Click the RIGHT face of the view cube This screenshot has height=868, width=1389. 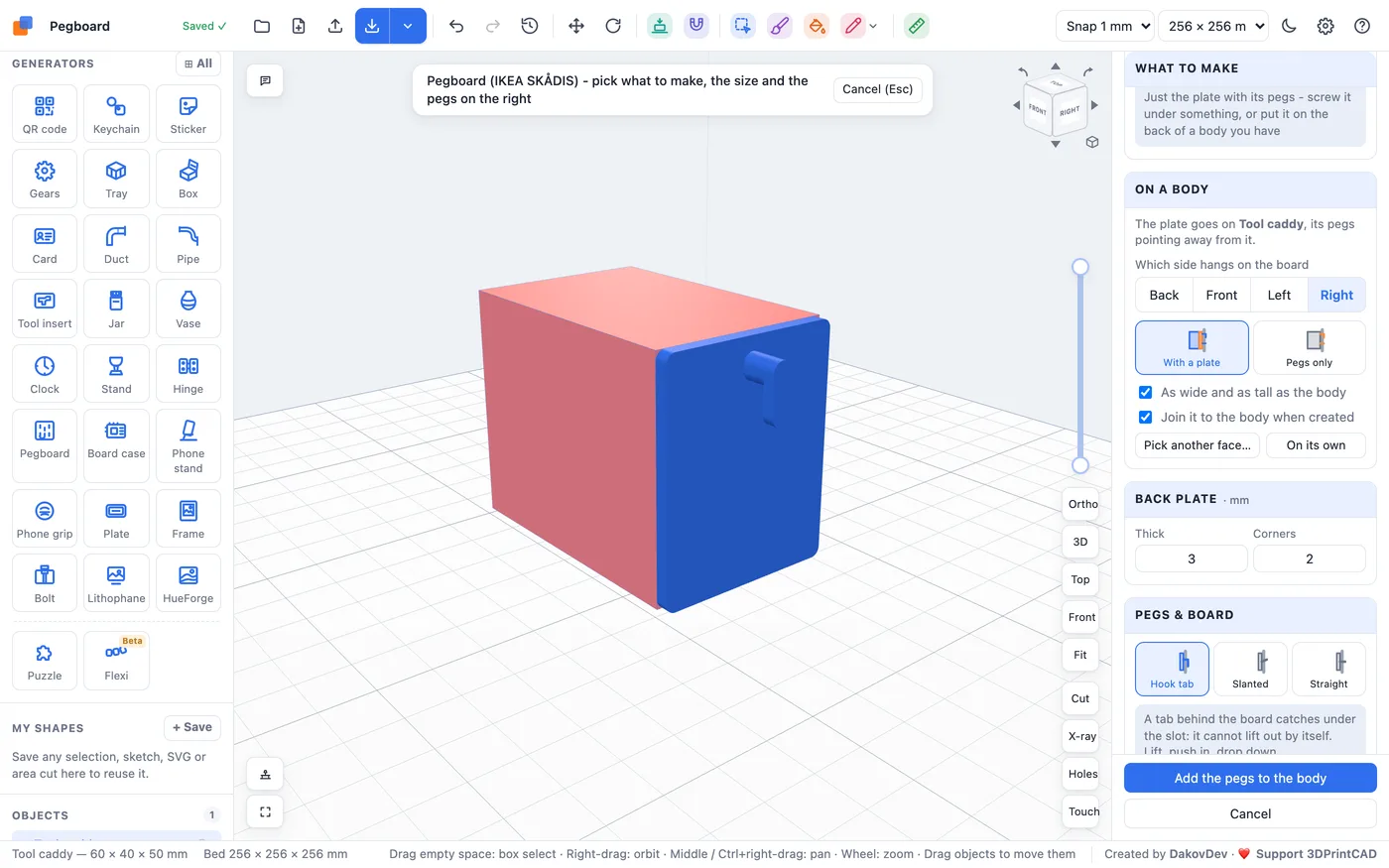[1070, 110]
